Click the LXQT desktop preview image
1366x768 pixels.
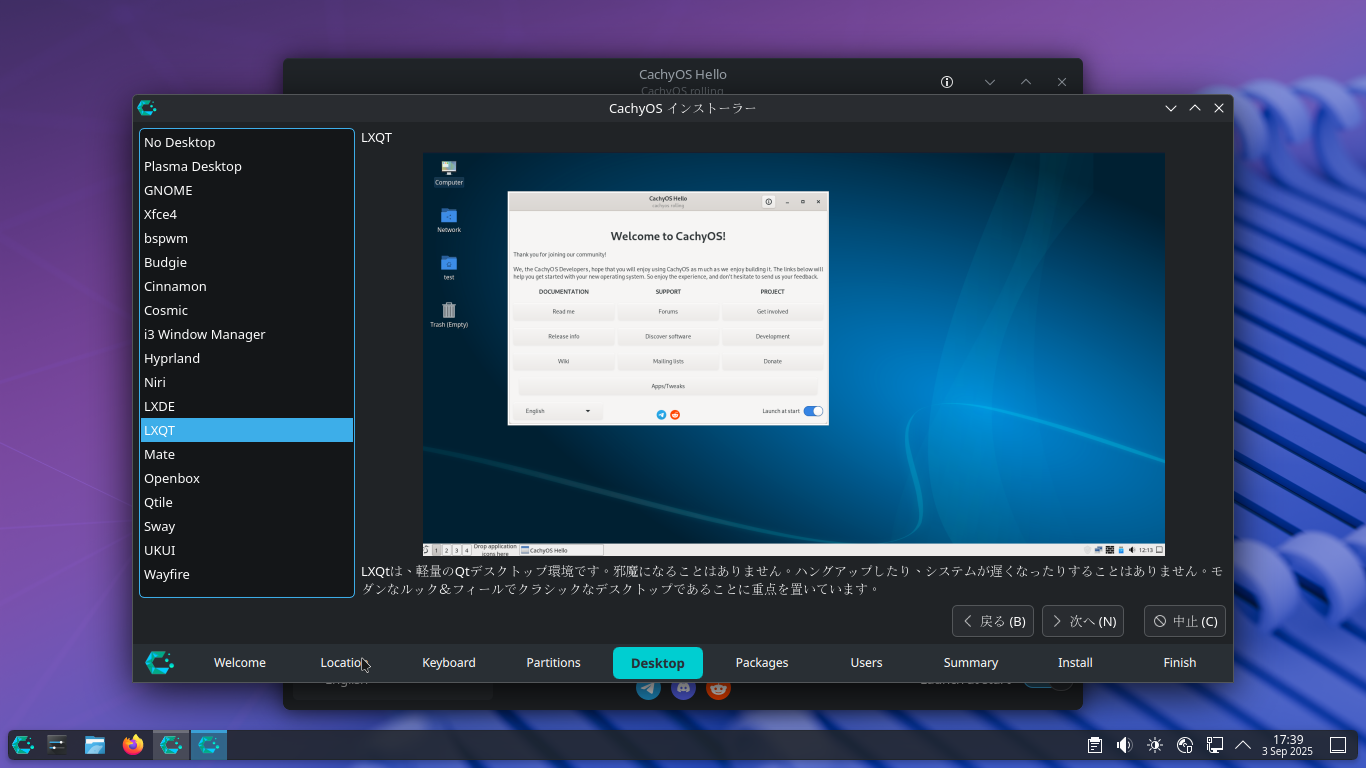click(x=793, y=354)
